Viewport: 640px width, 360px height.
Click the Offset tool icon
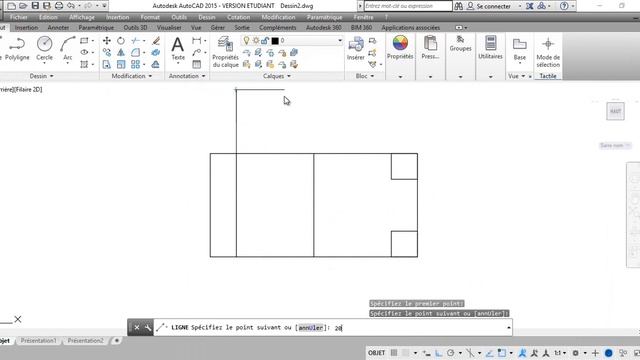[x=156, y=64]
